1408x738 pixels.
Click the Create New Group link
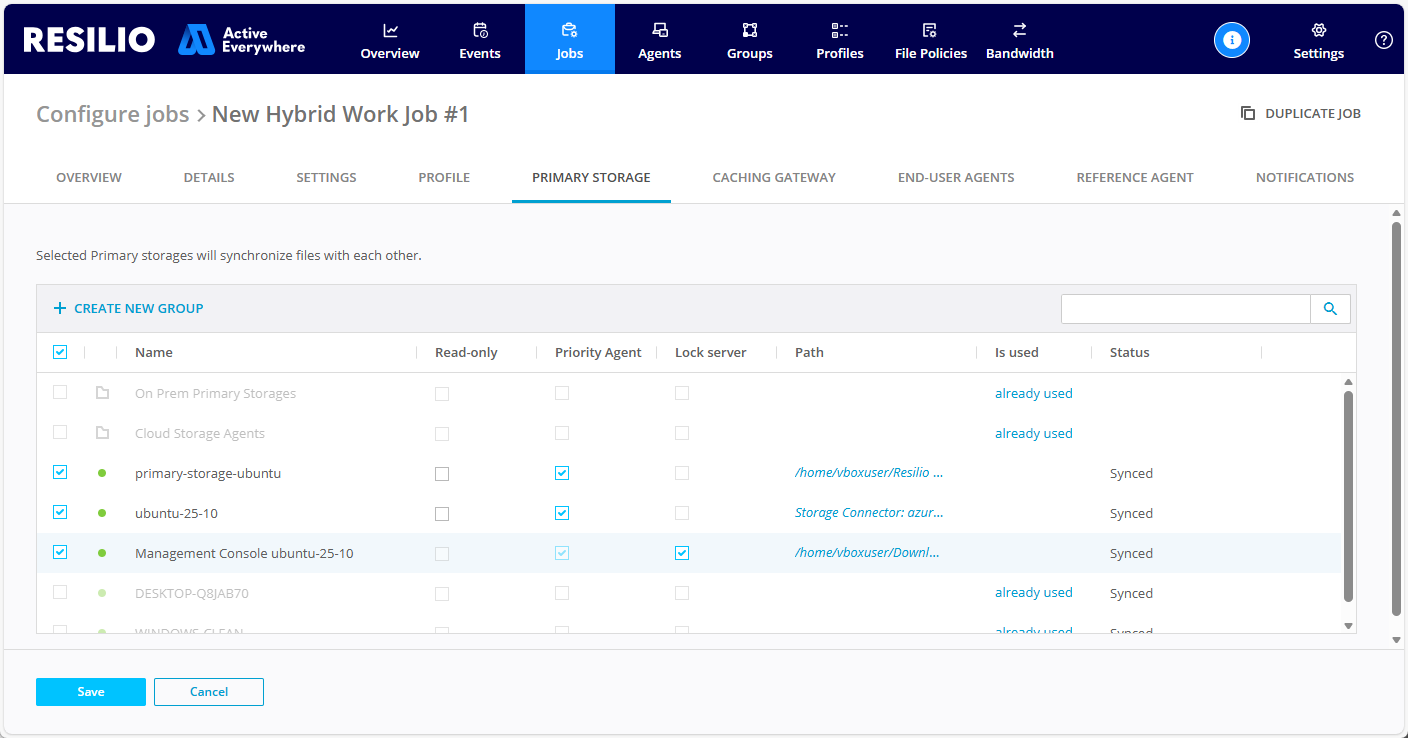129,309
